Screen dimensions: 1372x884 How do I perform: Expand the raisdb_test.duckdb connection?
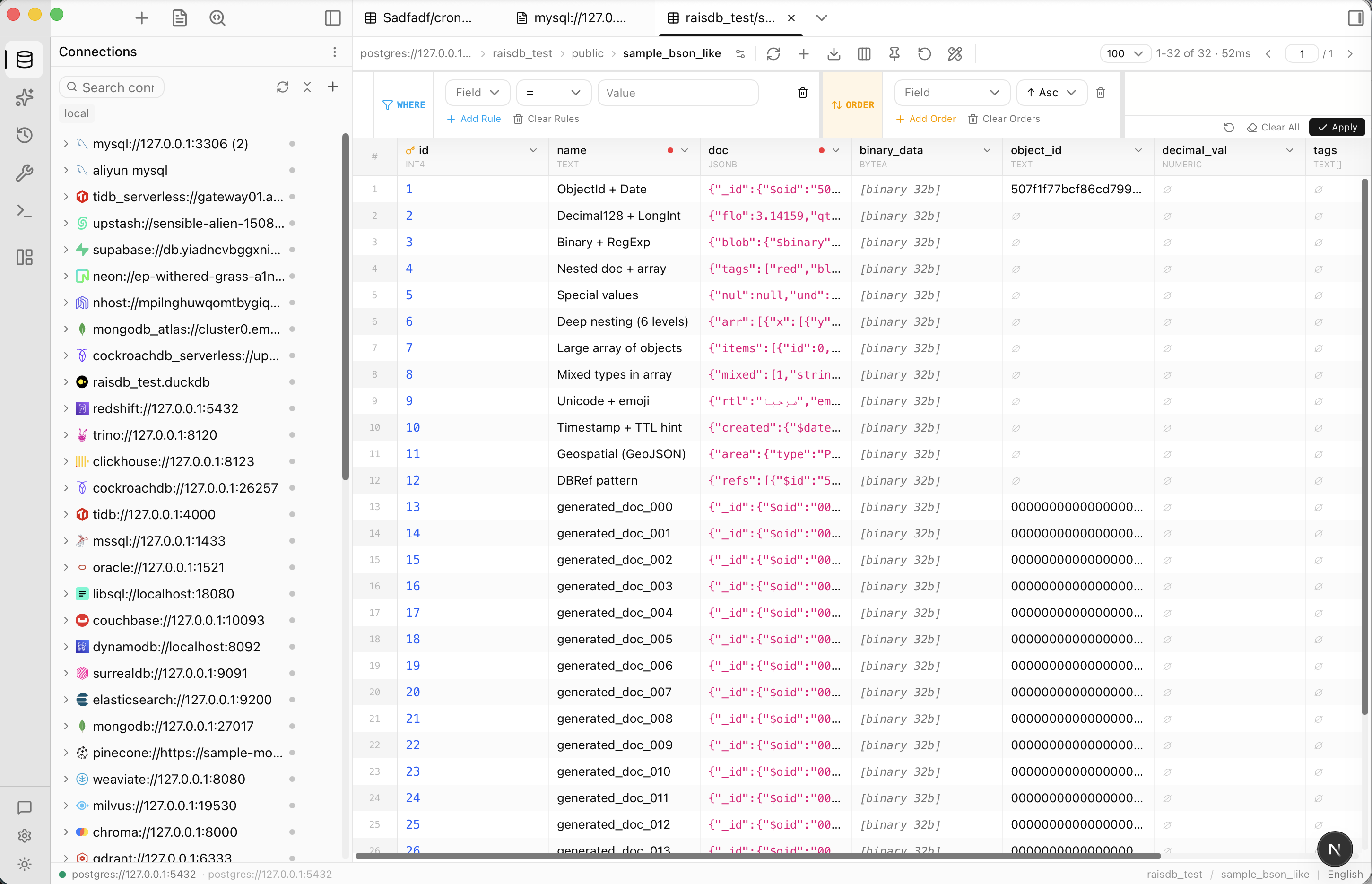[x=66, y=382]
